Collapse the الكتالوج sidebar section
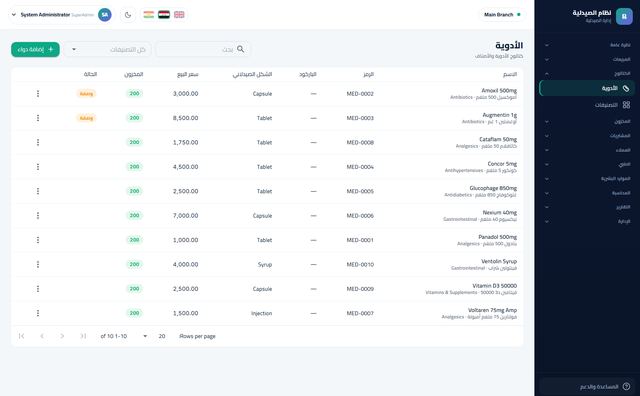 click(587, 73)
